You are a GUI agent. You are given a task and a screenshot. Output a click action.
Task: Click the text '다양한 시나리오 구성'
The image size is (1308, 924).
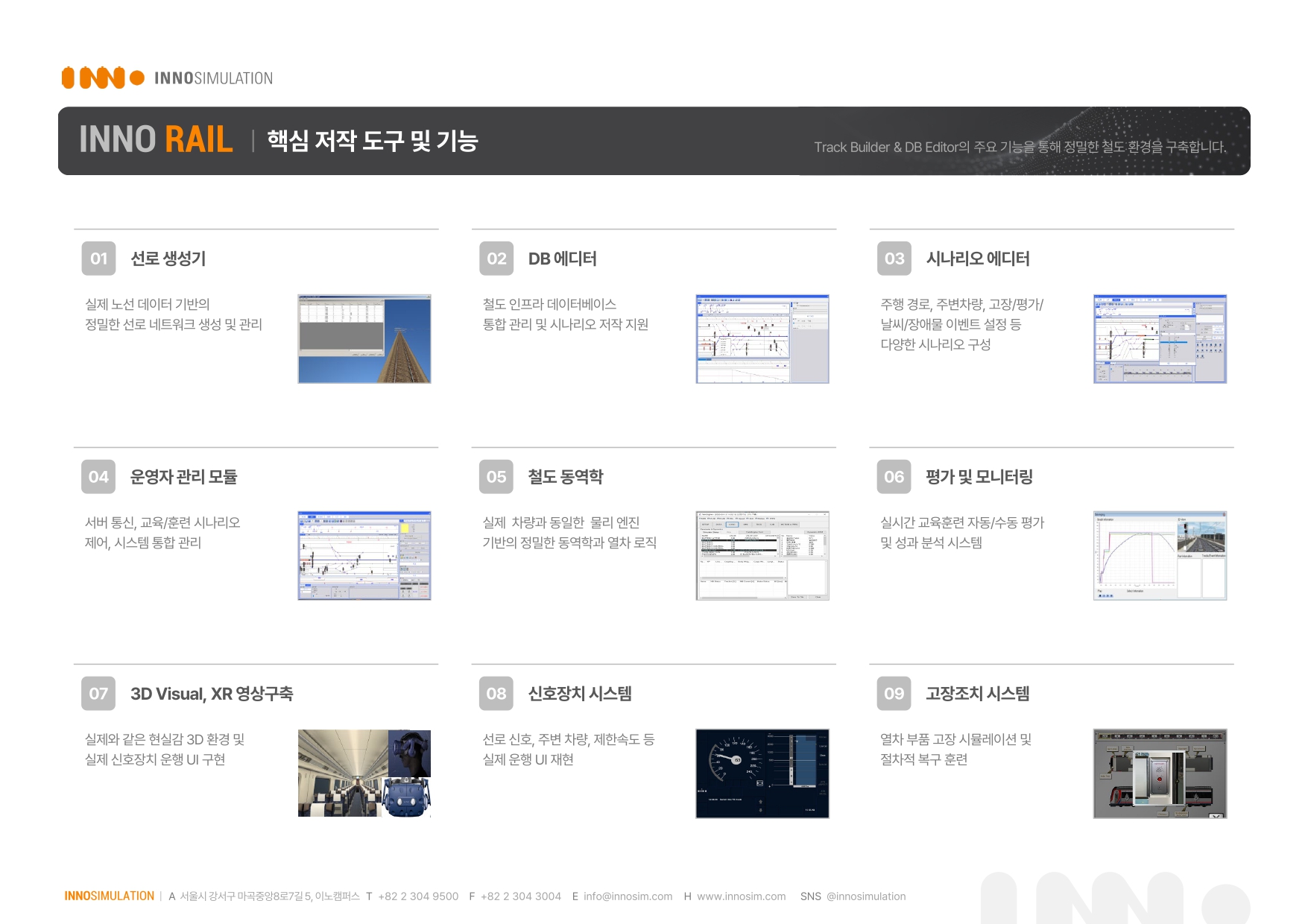(x=935, y=344)
